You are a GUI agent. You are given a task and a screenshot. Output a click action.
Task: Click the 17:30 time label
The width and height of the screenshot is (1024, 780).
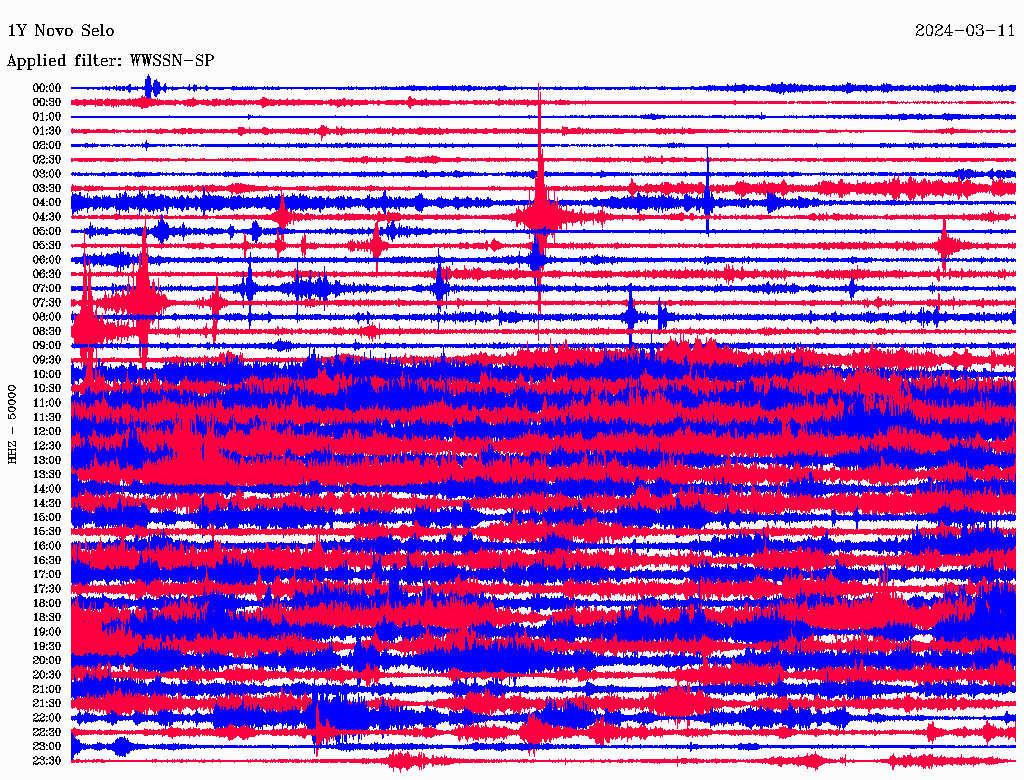[x=47, y=589]
